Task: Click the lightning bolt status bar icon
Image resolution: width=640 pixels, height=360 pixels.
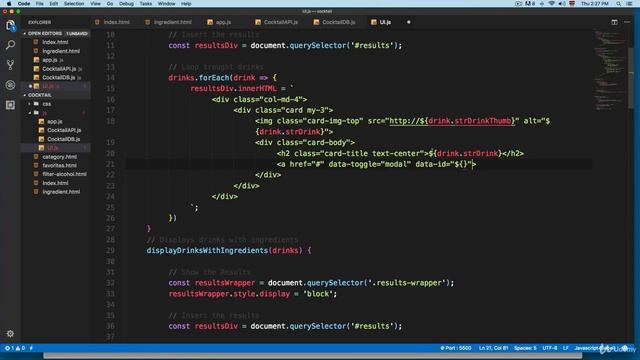Action: point(31,348)
